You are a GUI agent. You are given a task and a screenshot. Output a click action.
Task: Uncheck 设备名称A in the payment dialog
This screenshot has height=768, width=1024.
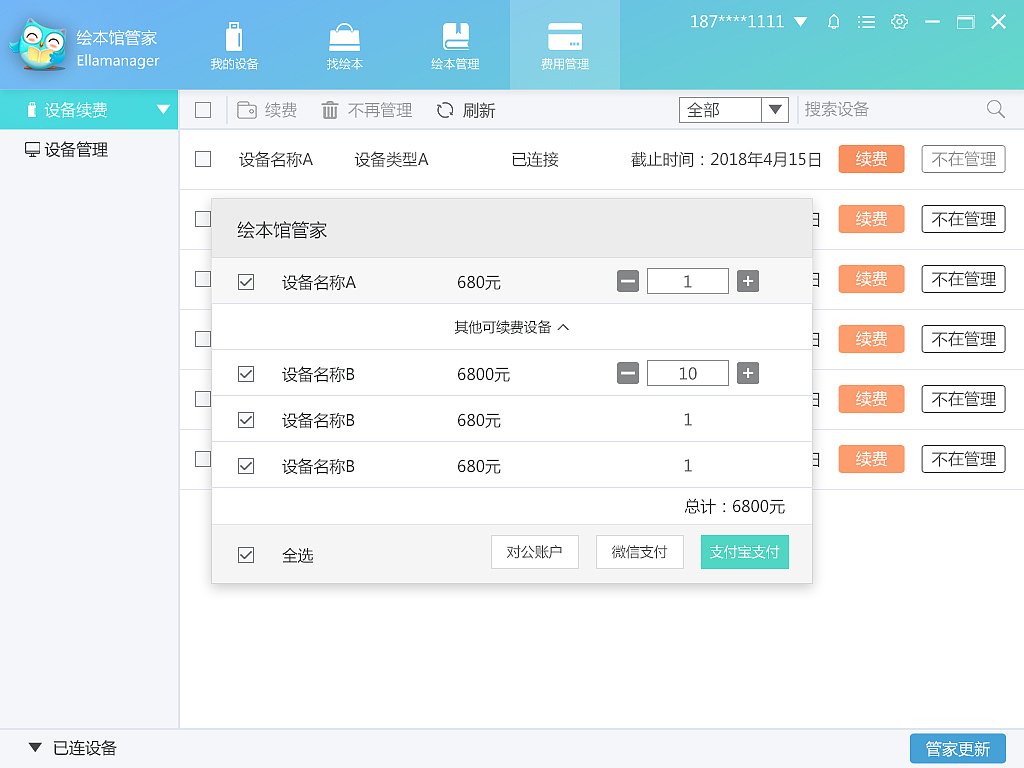click(245, 281)
